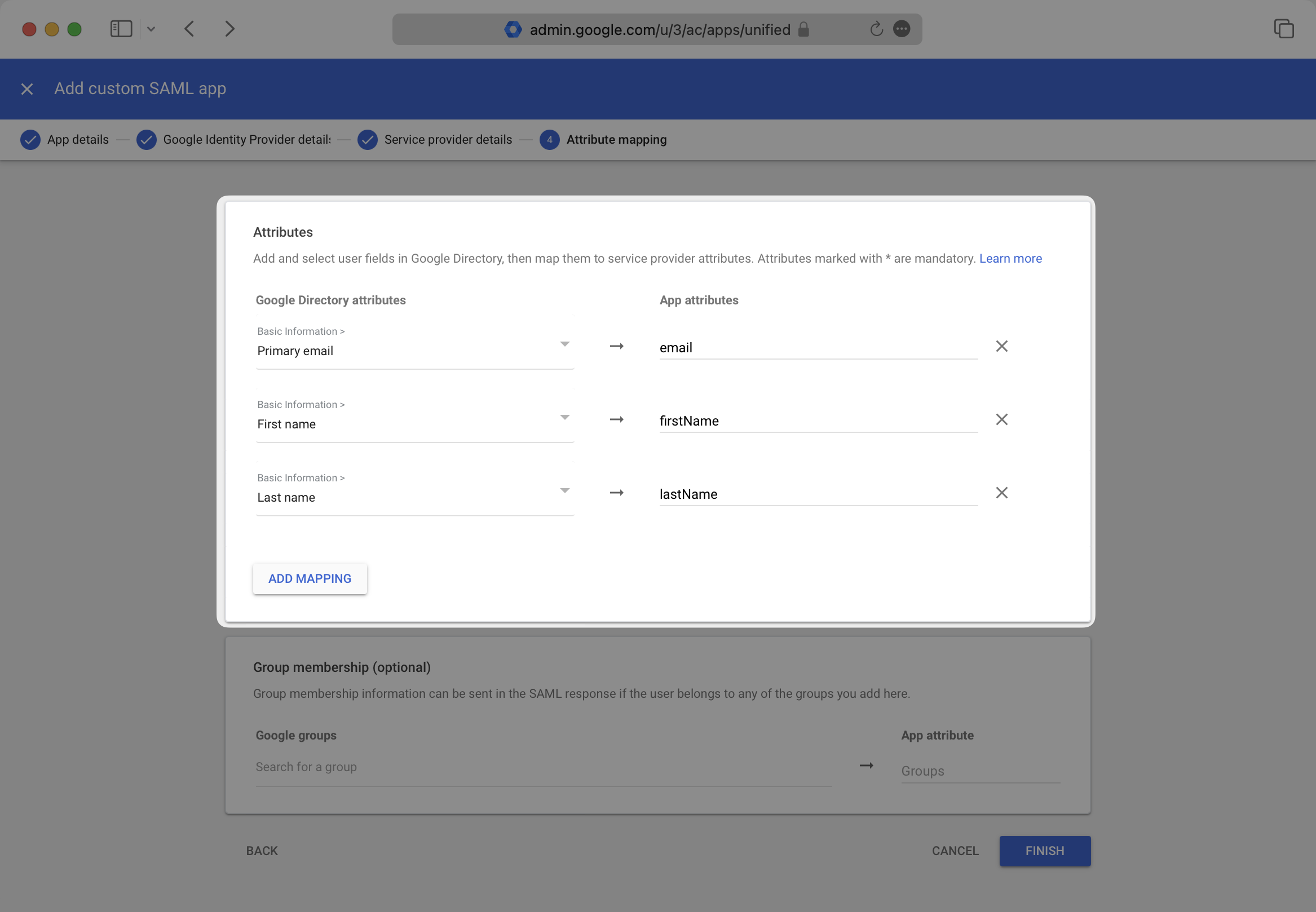Open the Learn more link
This screenshot has height=912, width=1316.
click(x=1010, y=258)
